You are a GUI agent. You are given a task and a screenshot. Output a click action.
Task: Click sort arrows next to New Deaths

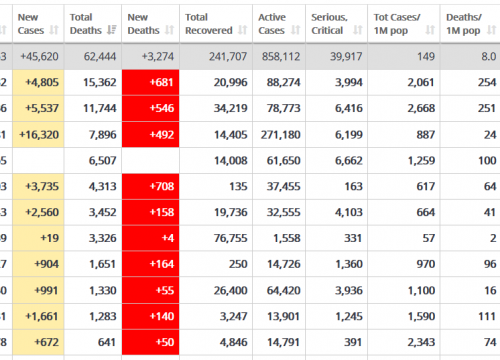point(169,30)
